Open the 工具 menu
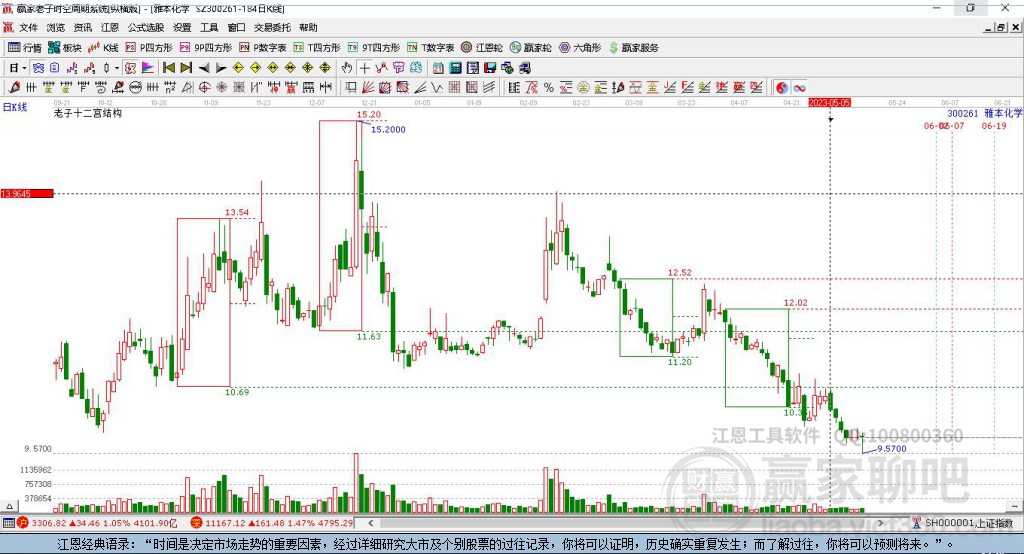This screenshot has width=1024, height=554. point(209,27)
